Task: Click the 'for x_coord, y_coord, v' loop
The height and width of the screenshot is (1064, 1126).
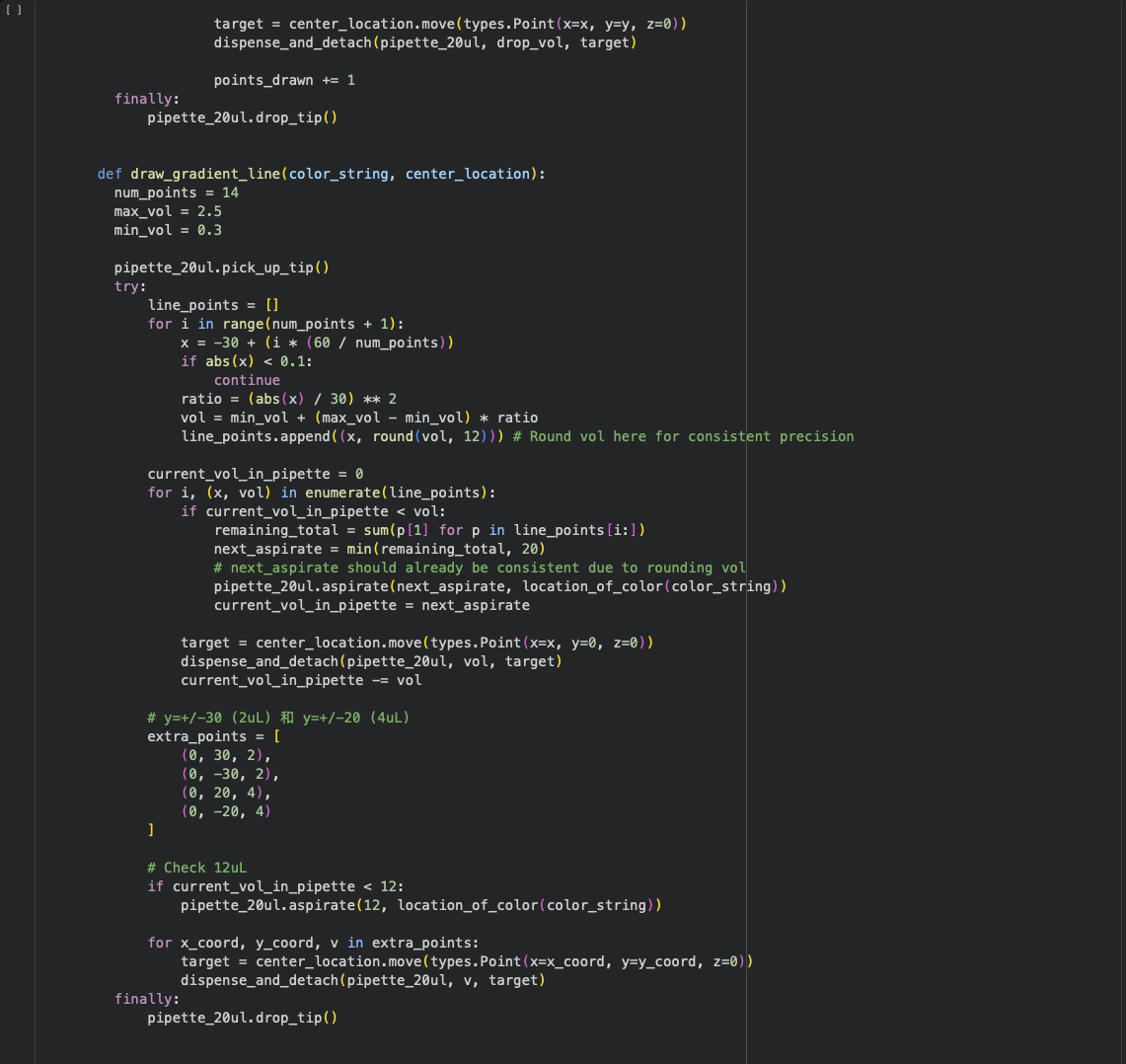Action: (313, 943)
